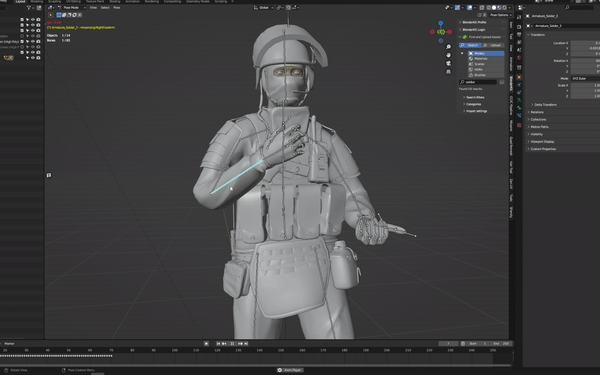Toggle the camera view icon in viewport
Image resolution: width=600 pixels, height=375 pixels.
tap(448, 64)
